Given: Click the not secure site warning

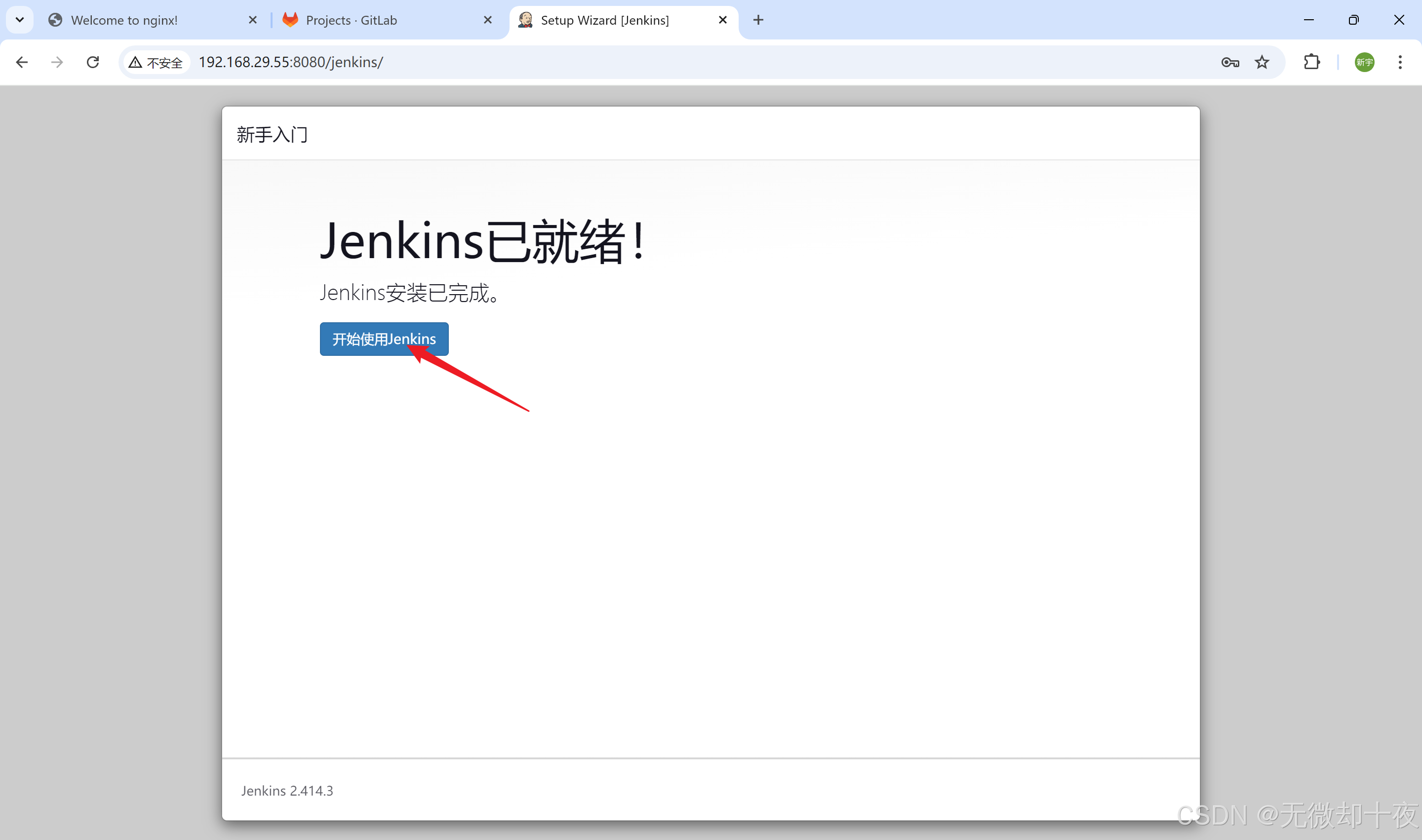Looking at the screenshot, I should [x=156, y=62].
